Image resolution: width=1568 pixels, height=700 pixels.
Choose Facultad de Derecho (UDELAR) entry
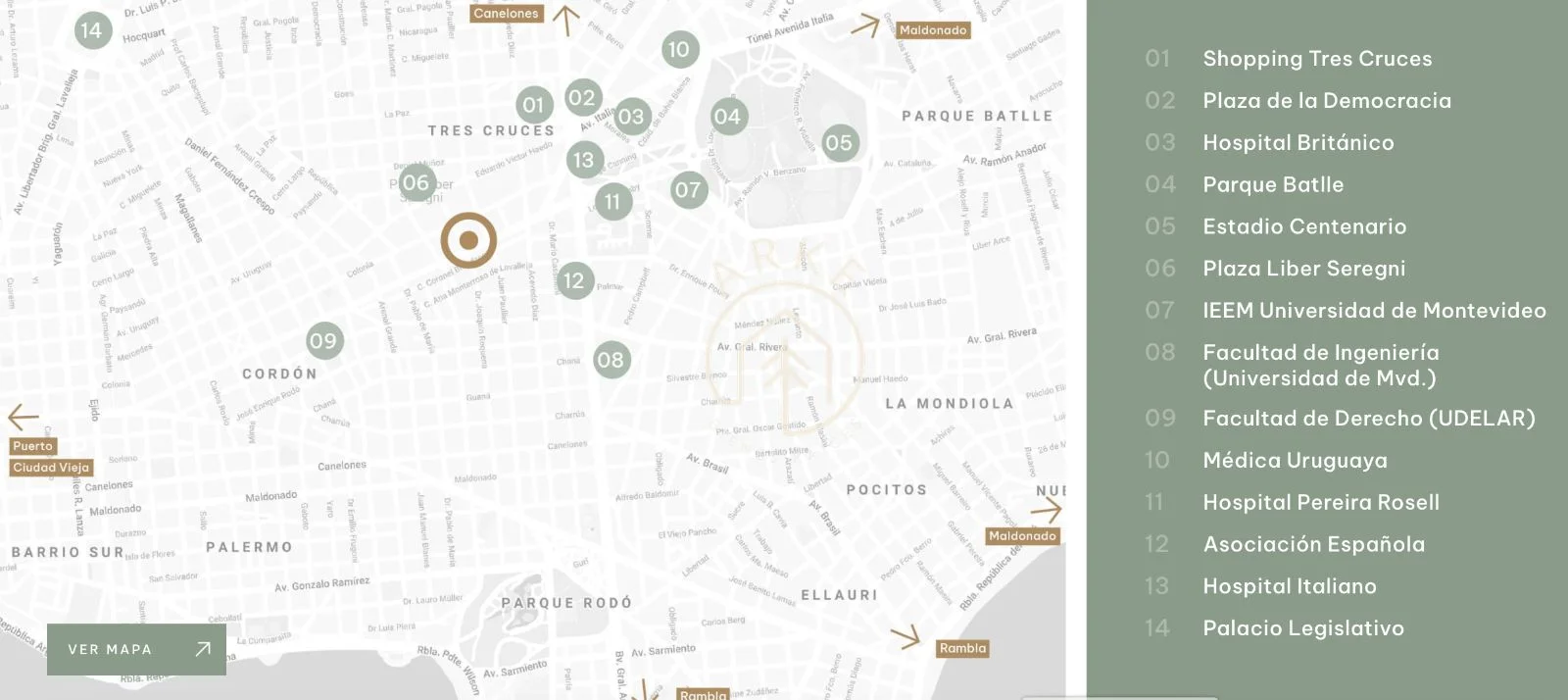1368,419
